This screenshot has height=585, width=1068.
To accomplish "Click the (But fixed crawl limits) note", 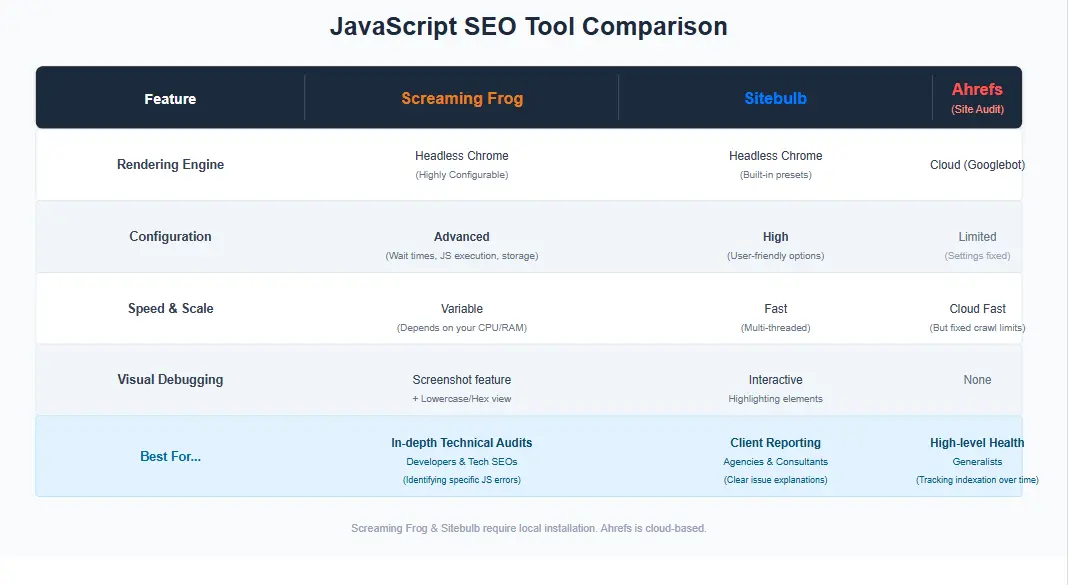I will [977, 328].
